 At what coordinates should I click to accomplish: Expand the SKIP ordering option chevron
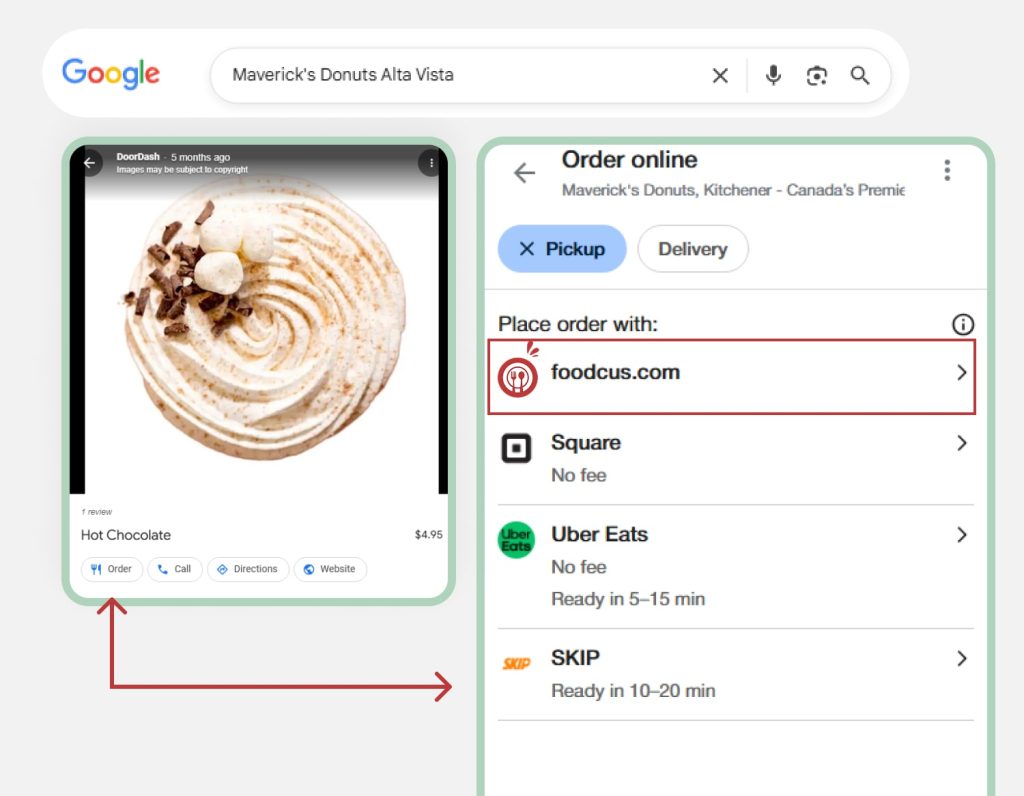[x=961, y=659]
